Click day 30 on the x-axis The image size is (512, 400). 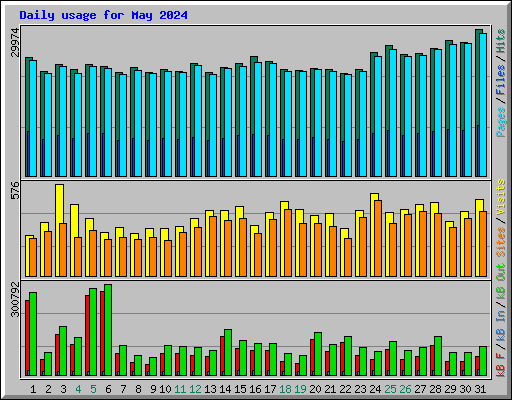(x=465, y=389)
